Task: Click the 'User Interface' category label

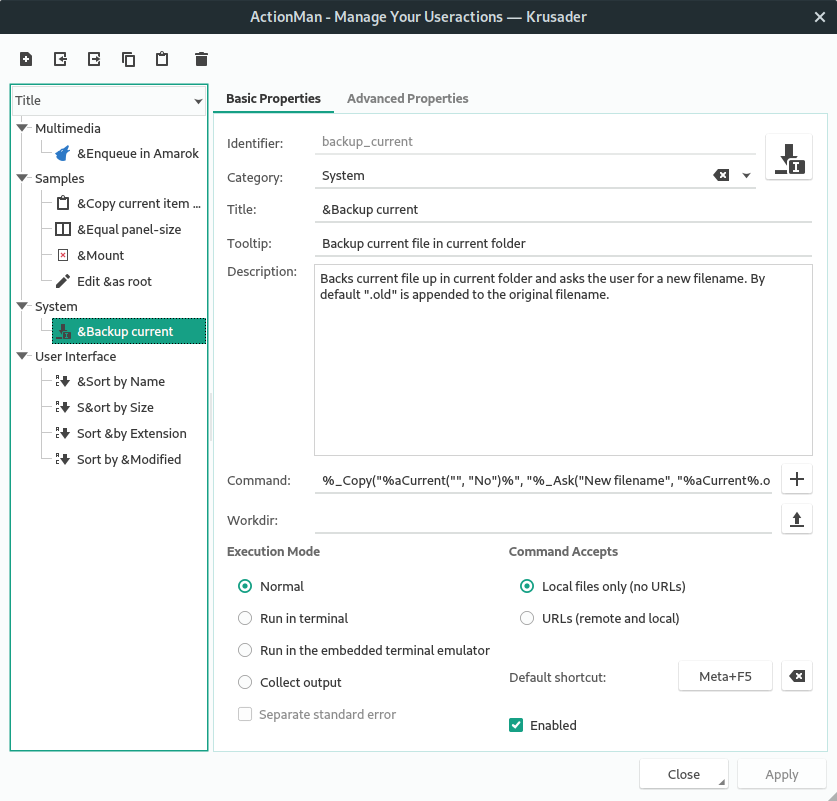Action: coord(76,356)
